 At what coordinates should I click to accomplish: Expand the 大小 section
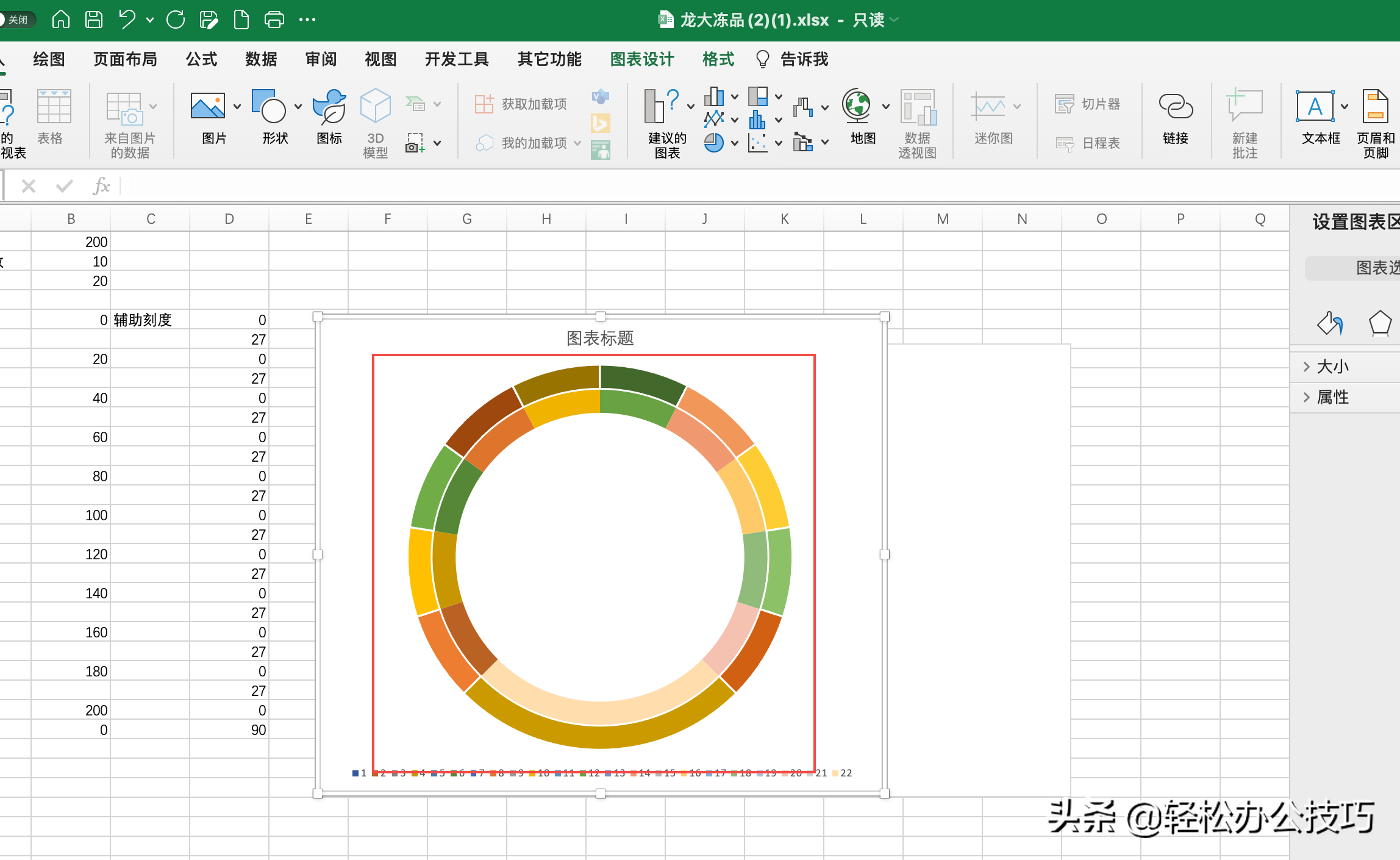click(x=1333, y=367)
